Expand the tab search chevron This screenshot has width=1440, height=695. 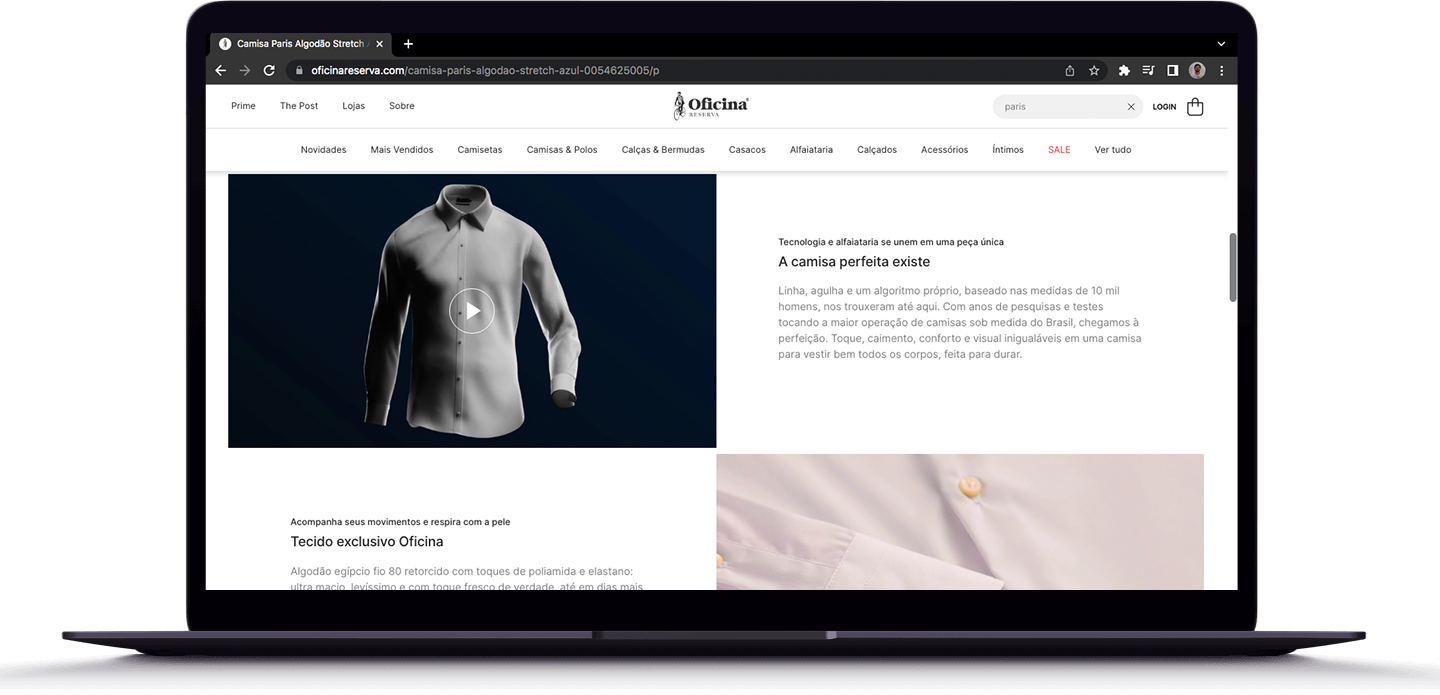tap(1220, 43)
